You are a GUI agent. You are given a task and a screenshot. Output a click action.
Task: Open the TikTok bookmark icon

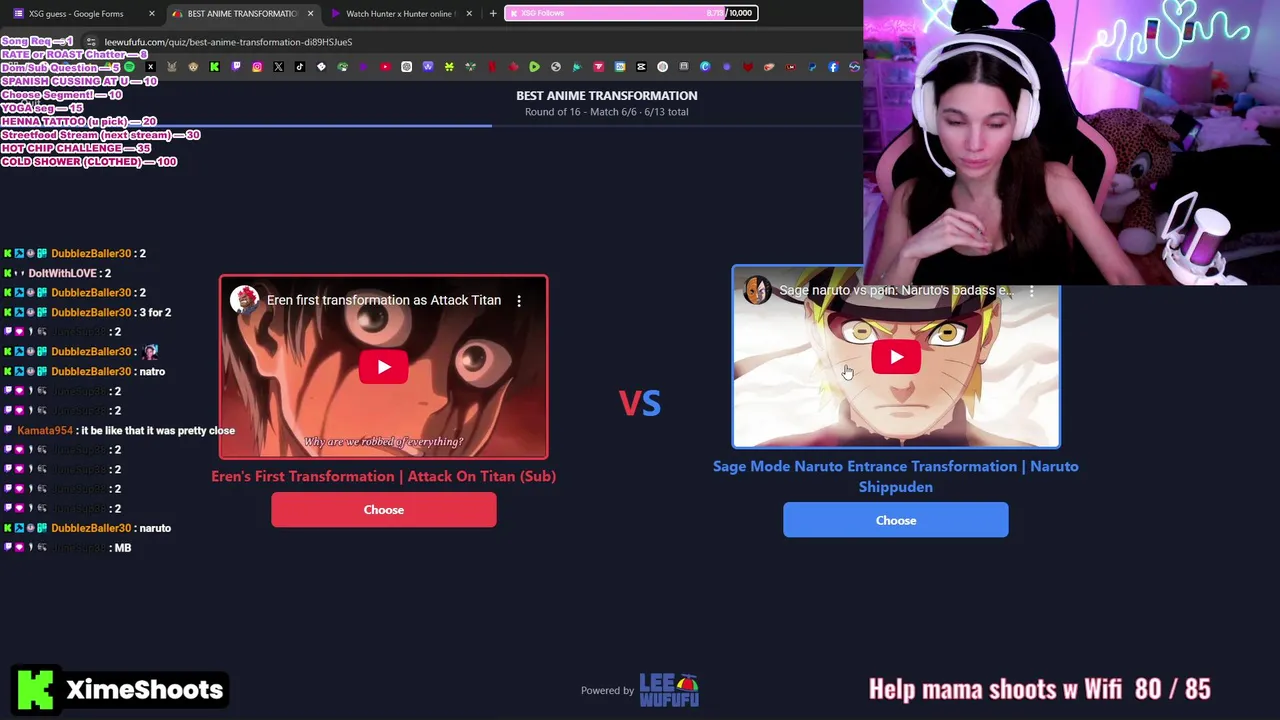tap(300, 67)
